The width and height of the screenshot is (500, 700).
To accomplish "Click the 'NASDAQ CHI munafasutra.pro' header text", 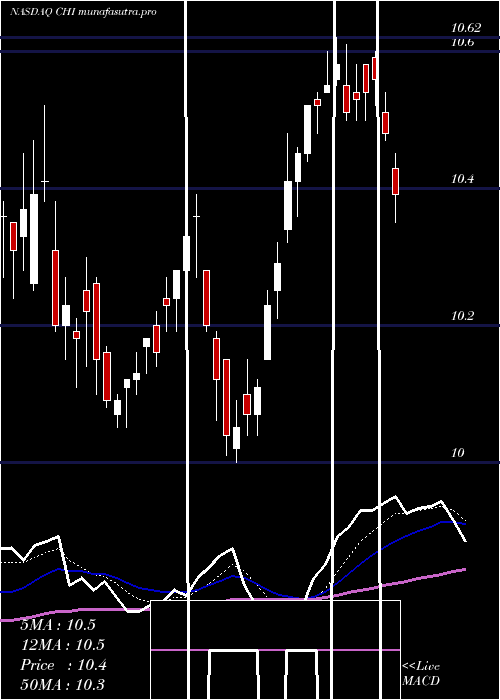I will pyautogui.click(x=83, y=12).
